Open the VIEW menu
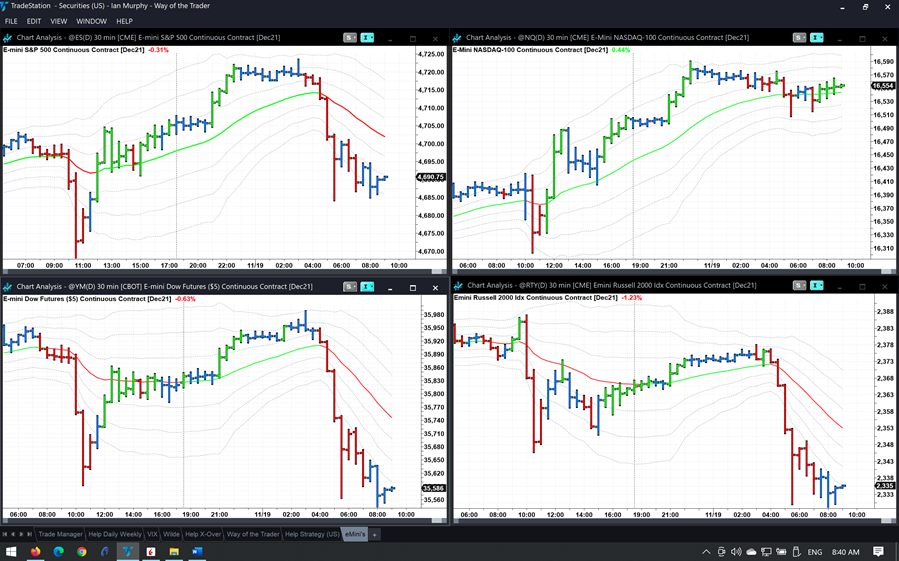Image resolution: width=899 pixels, height=561 pixels. coord(58,21)
